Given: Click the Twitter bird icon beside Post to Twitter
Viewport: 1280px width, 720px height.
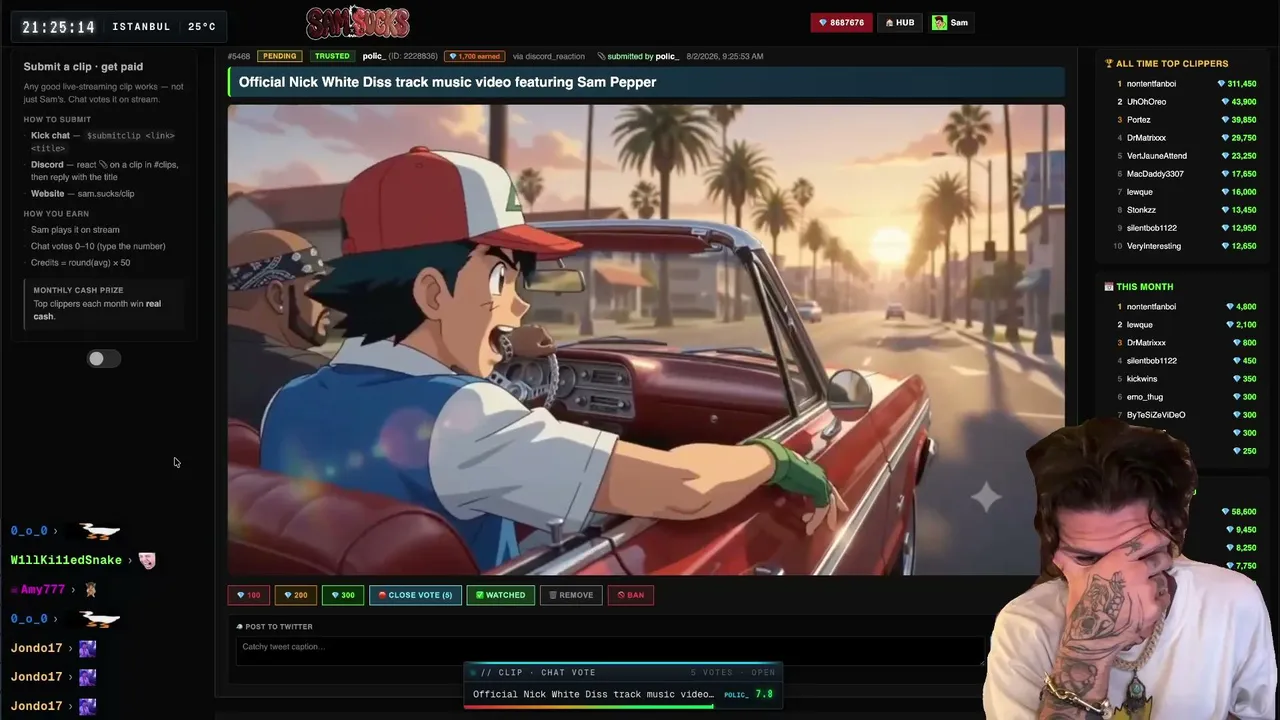Looking at the screenshot, I should coord(240,627).
